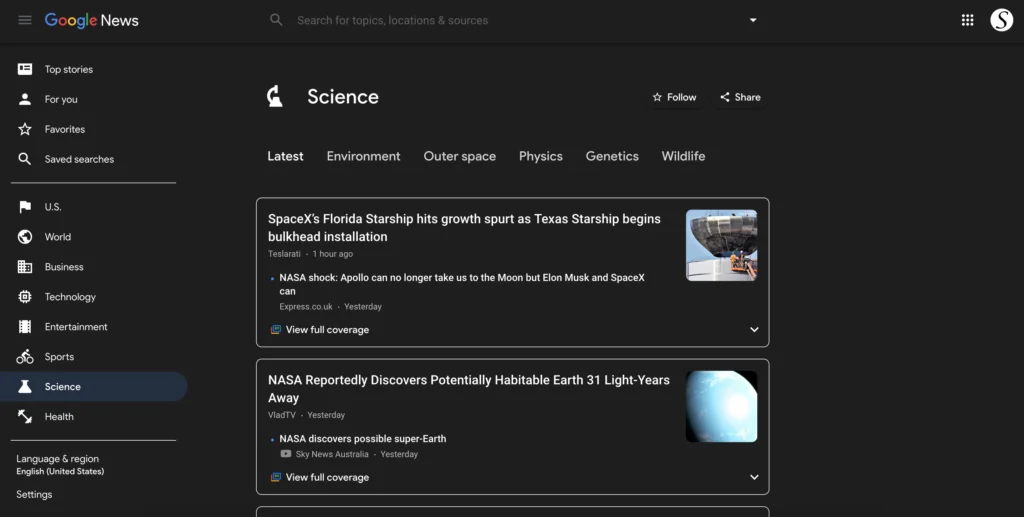The width and height of the screenshot is (1024, 517).
Task: Go to Top stories section
Action: click(x=69, y=69)
